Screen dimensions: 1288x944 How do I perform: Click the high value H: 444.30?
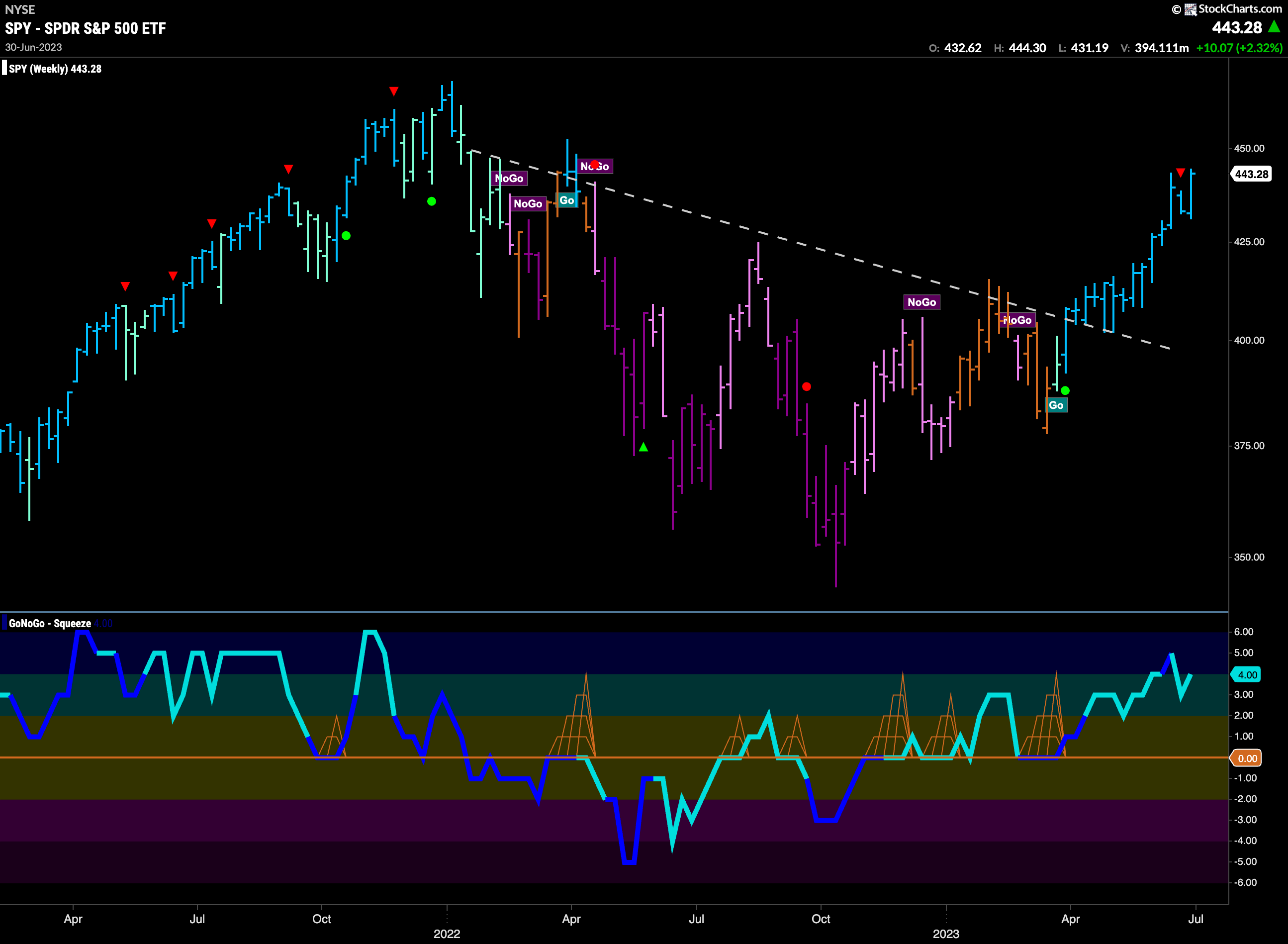tap(1020, 48)
